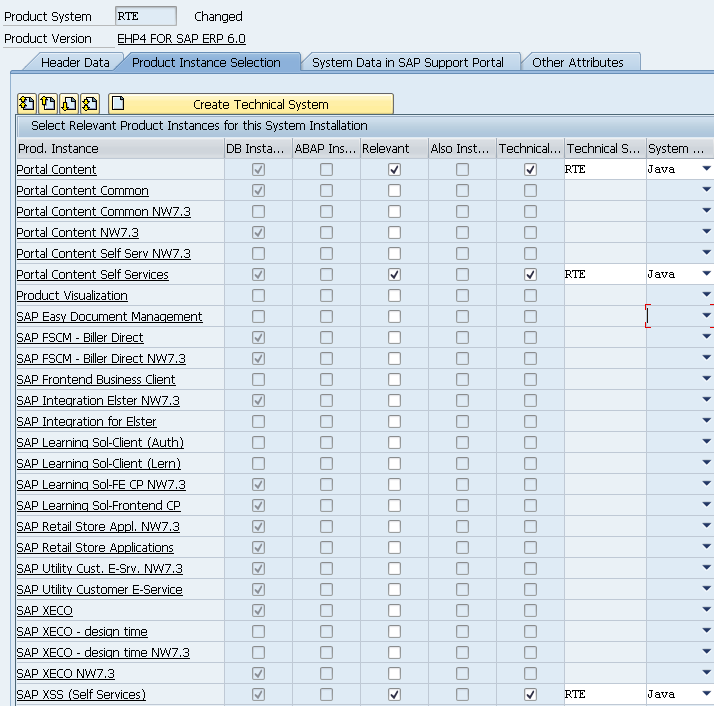Open System type dropdown for SAP Retail Store Applications
The width and height of the screenshot is (714, 706).
click(706, 546)
